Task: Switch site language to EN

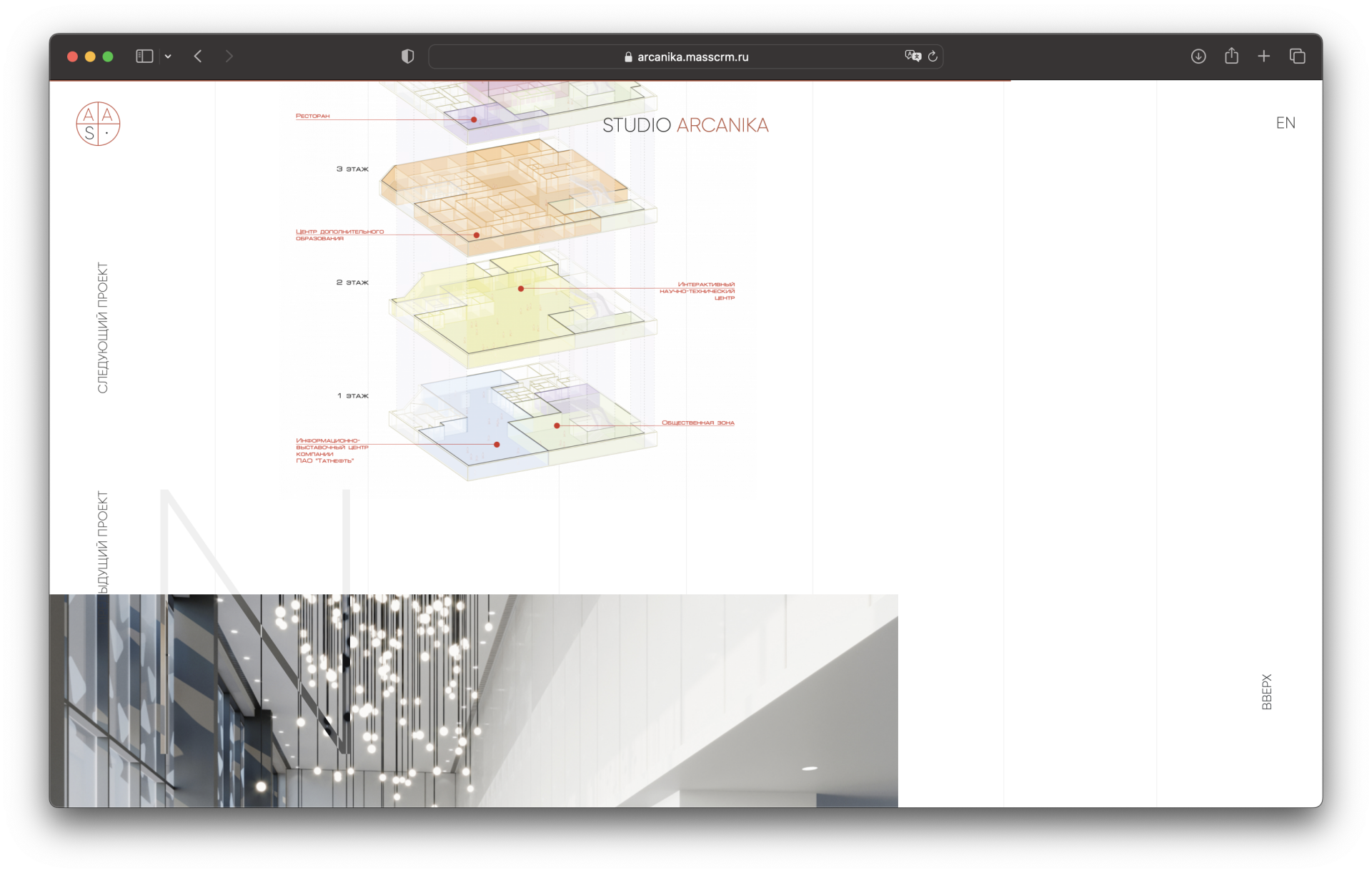Action: tap(1286, 123)
